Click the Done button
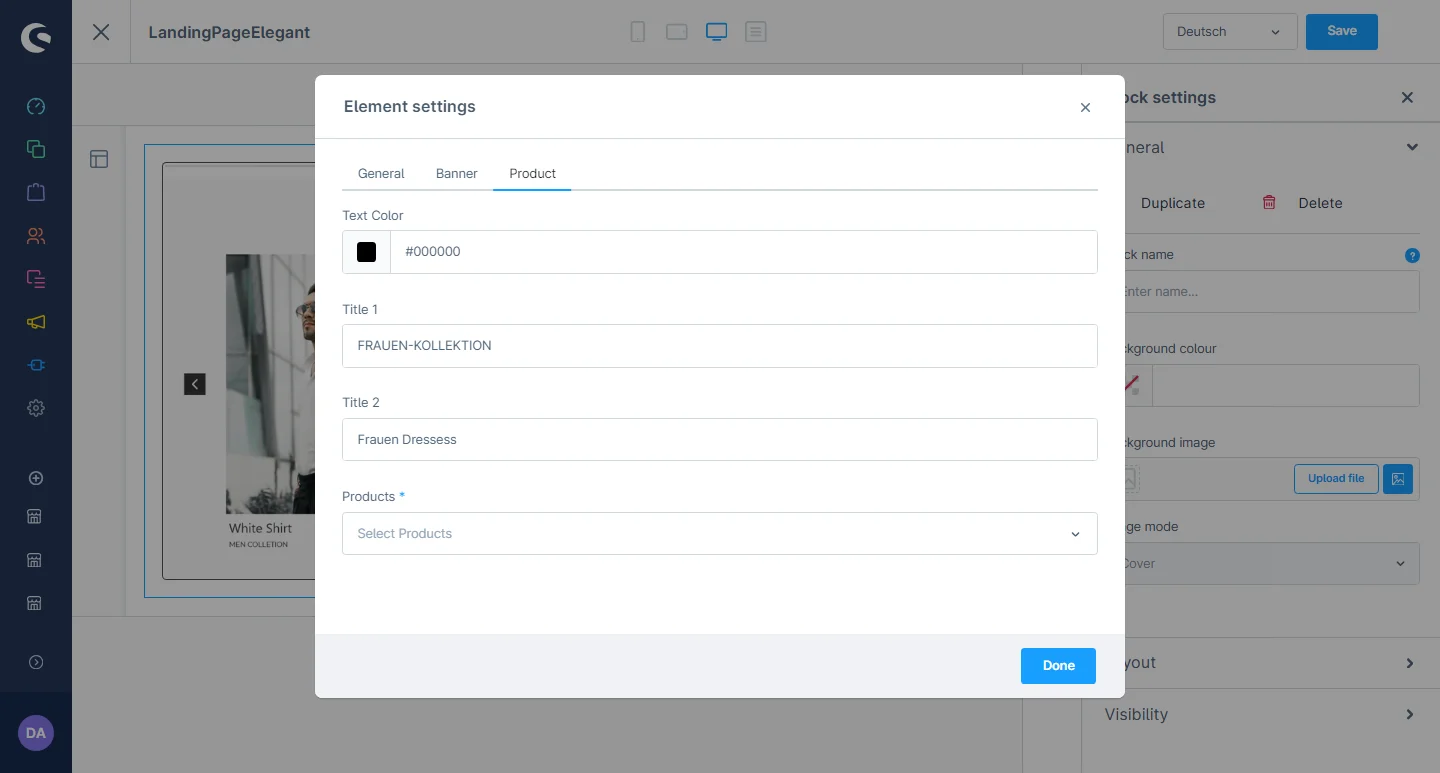This screenshot has width=1440, height=773. click(1058, 666)
